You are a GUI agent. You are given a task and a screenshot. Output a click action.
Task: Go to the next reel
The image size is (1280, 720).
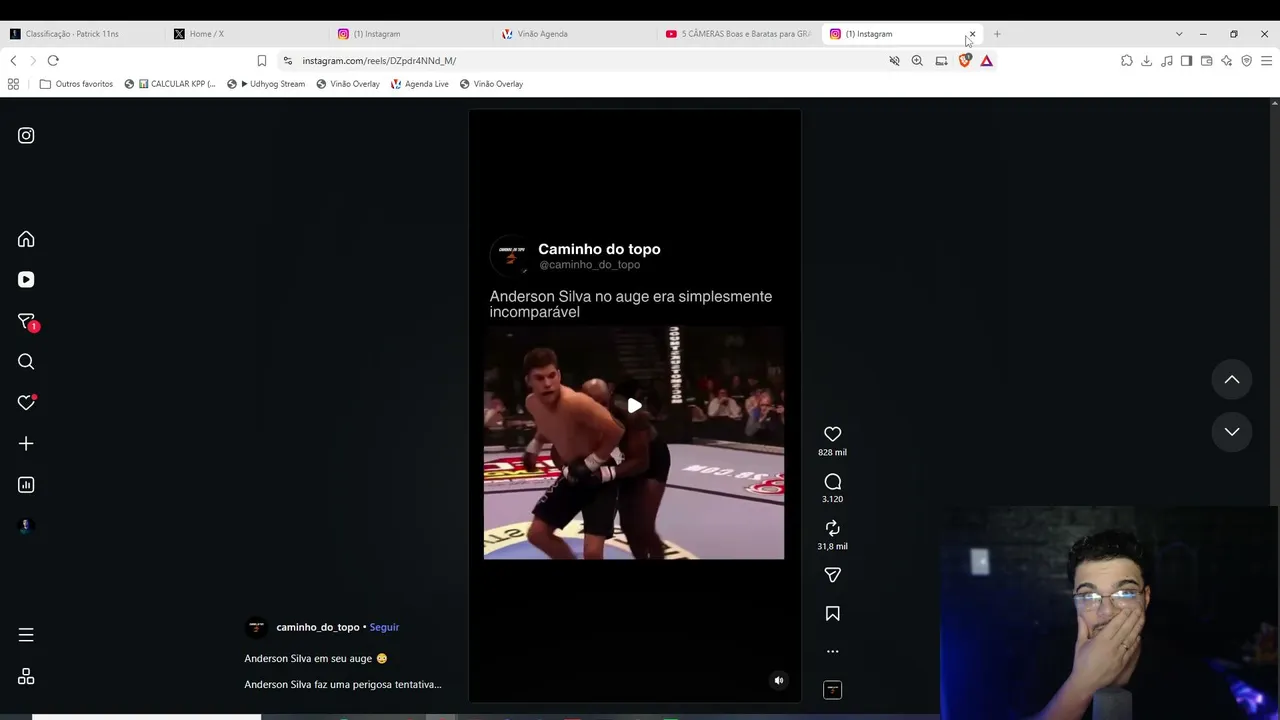[1232, 432]
